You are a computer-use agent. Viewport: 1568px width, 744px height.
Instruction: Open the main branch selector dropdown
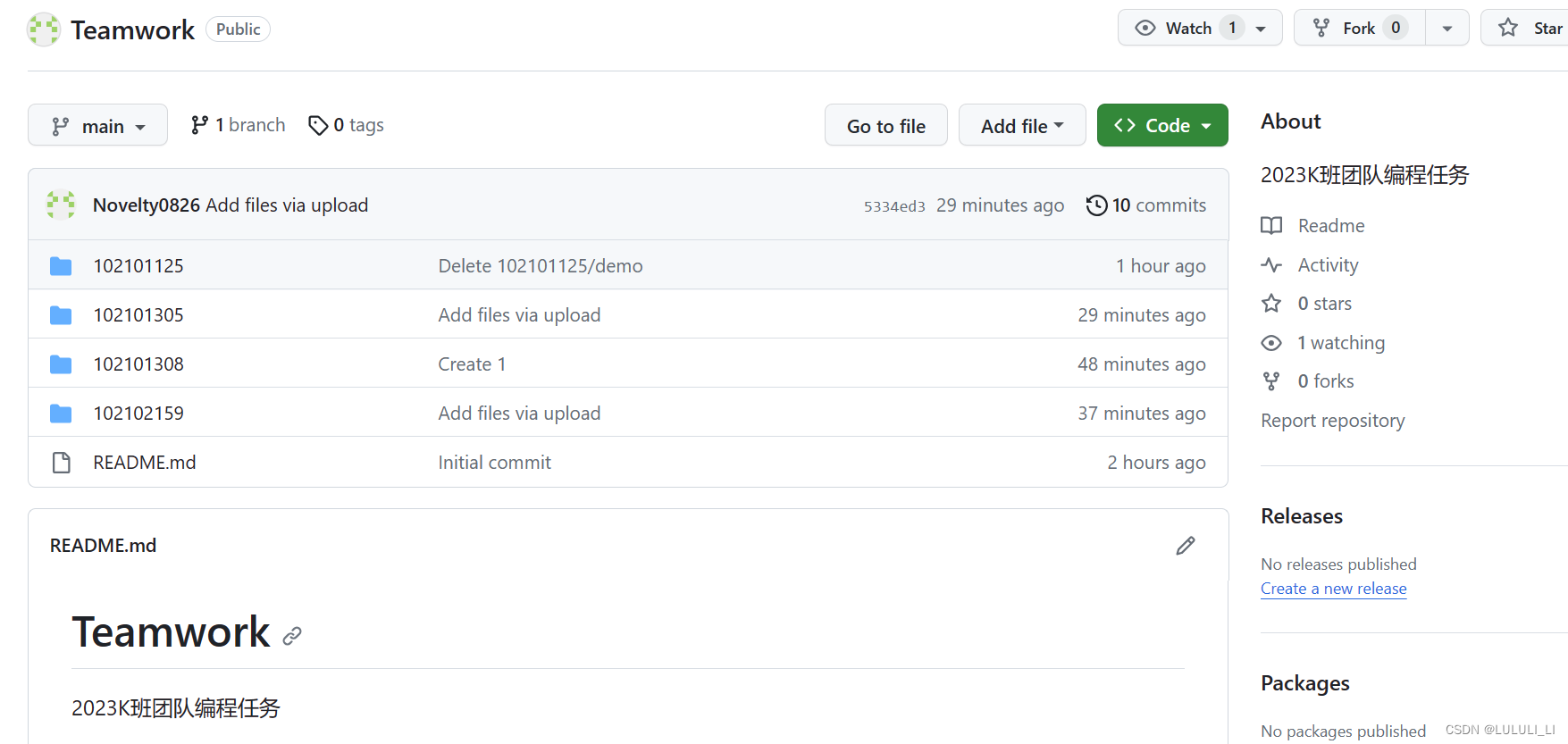[97, 125]
